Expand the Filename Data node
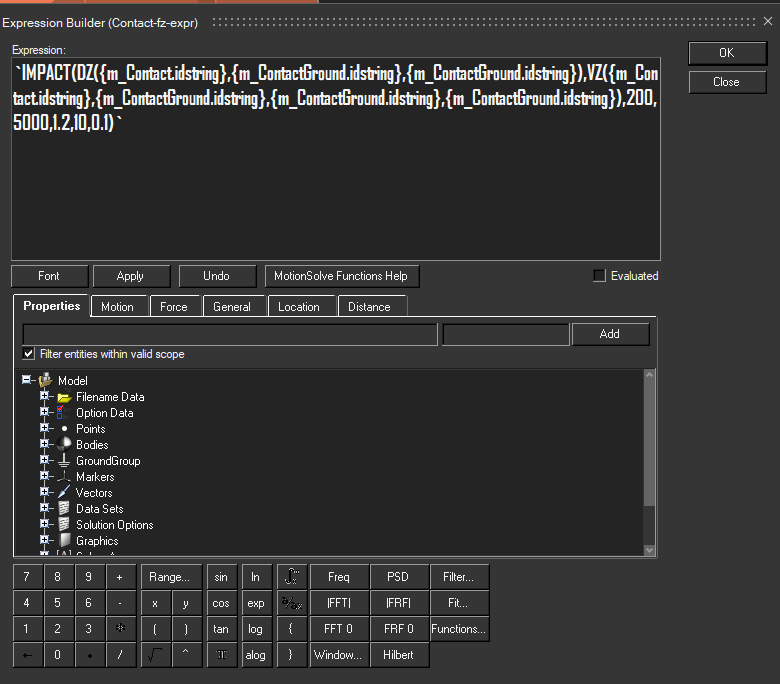The height and width of the screenshot is (684, 780). point(44,396)
